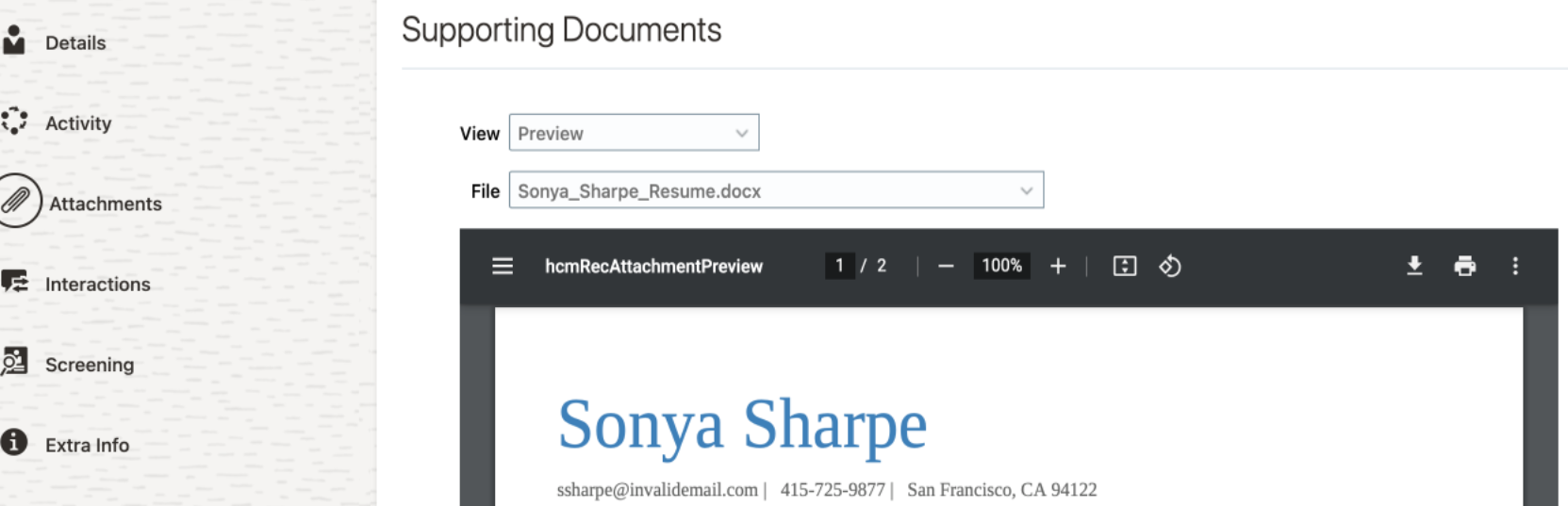
Task: Click the phone number 415-725-9877
Action: point(833,490)
